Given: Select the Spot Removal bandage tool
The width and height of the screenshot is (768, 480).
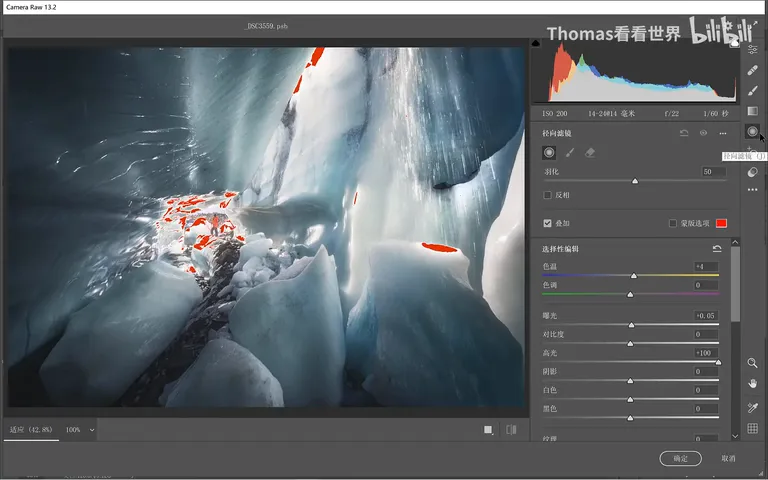Looking at the screenshot, I should 753,71.
